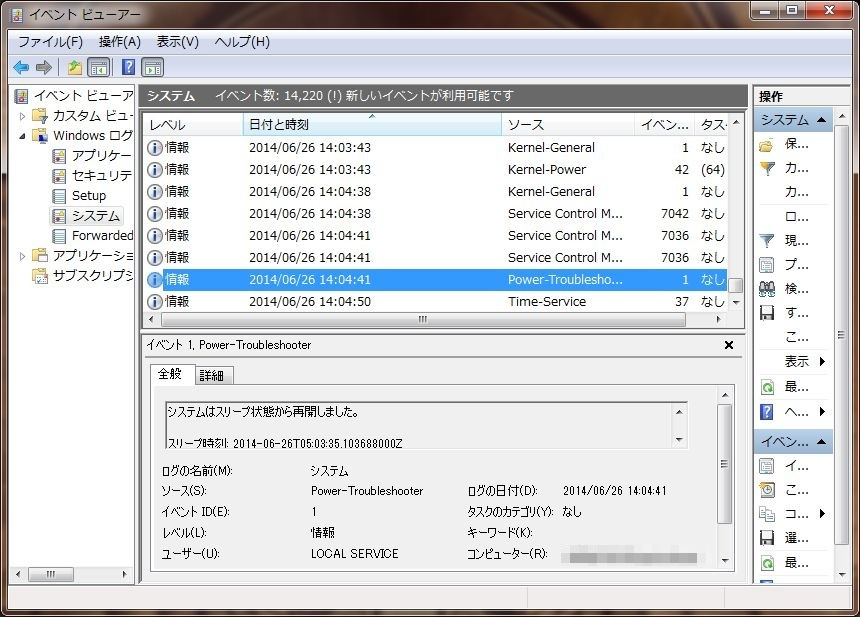Select the Kernel-General 14:04:38 row
Viewport: 860px width, 617px height.
(x=436, y=191)
